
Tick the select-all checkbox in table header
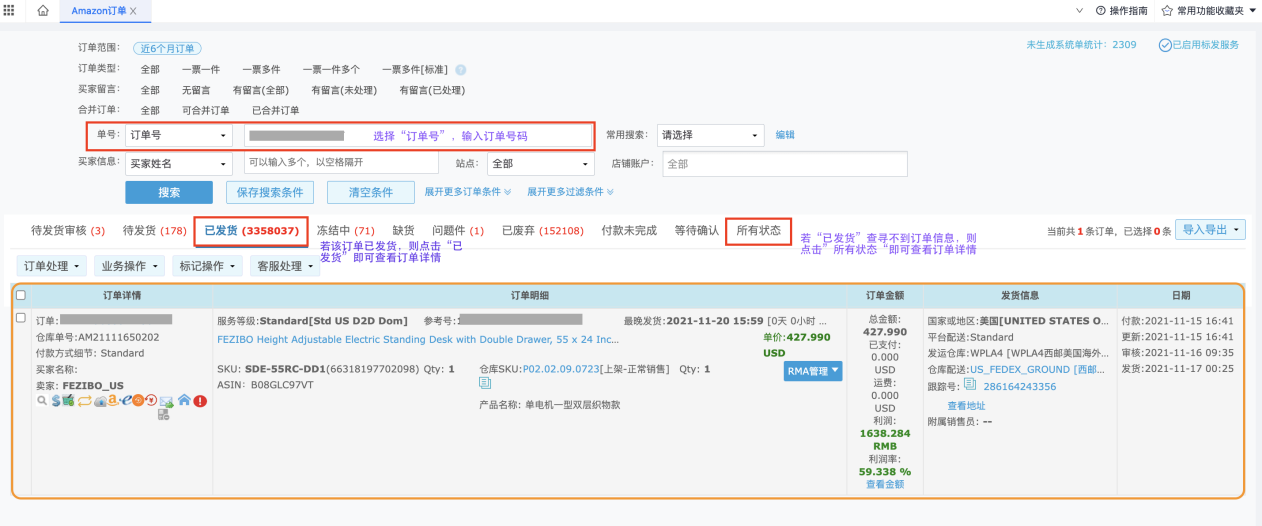pyautogui.click(x=21, y=295)
